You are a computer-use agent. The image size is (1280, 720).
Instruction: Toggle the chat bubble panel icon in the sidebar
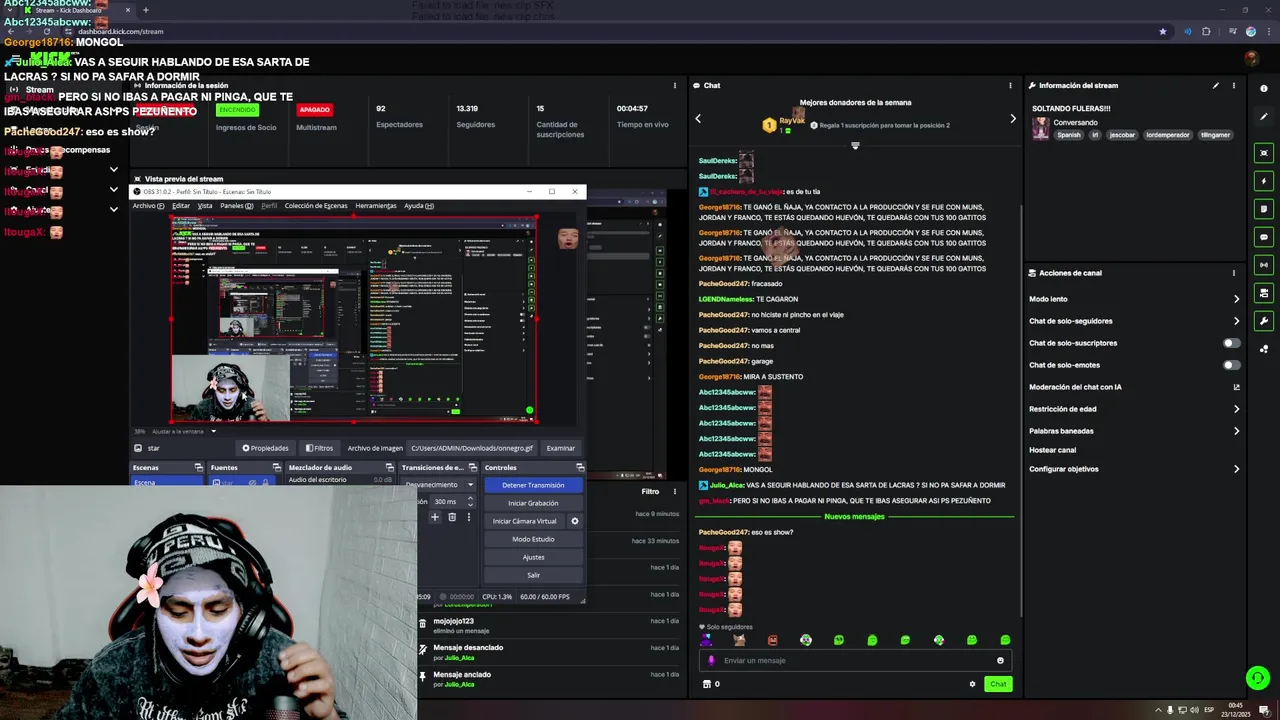(x=1264, y=237)
